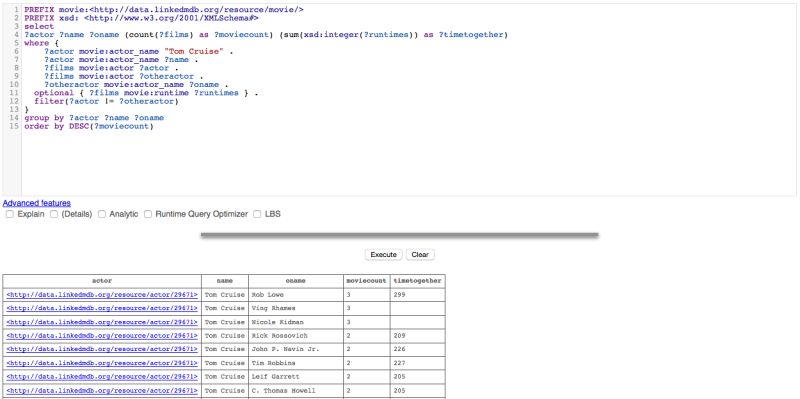Open actor link in Tim Robbins row
This screenshot has height=399, width=800.
(x=102, y=363)
